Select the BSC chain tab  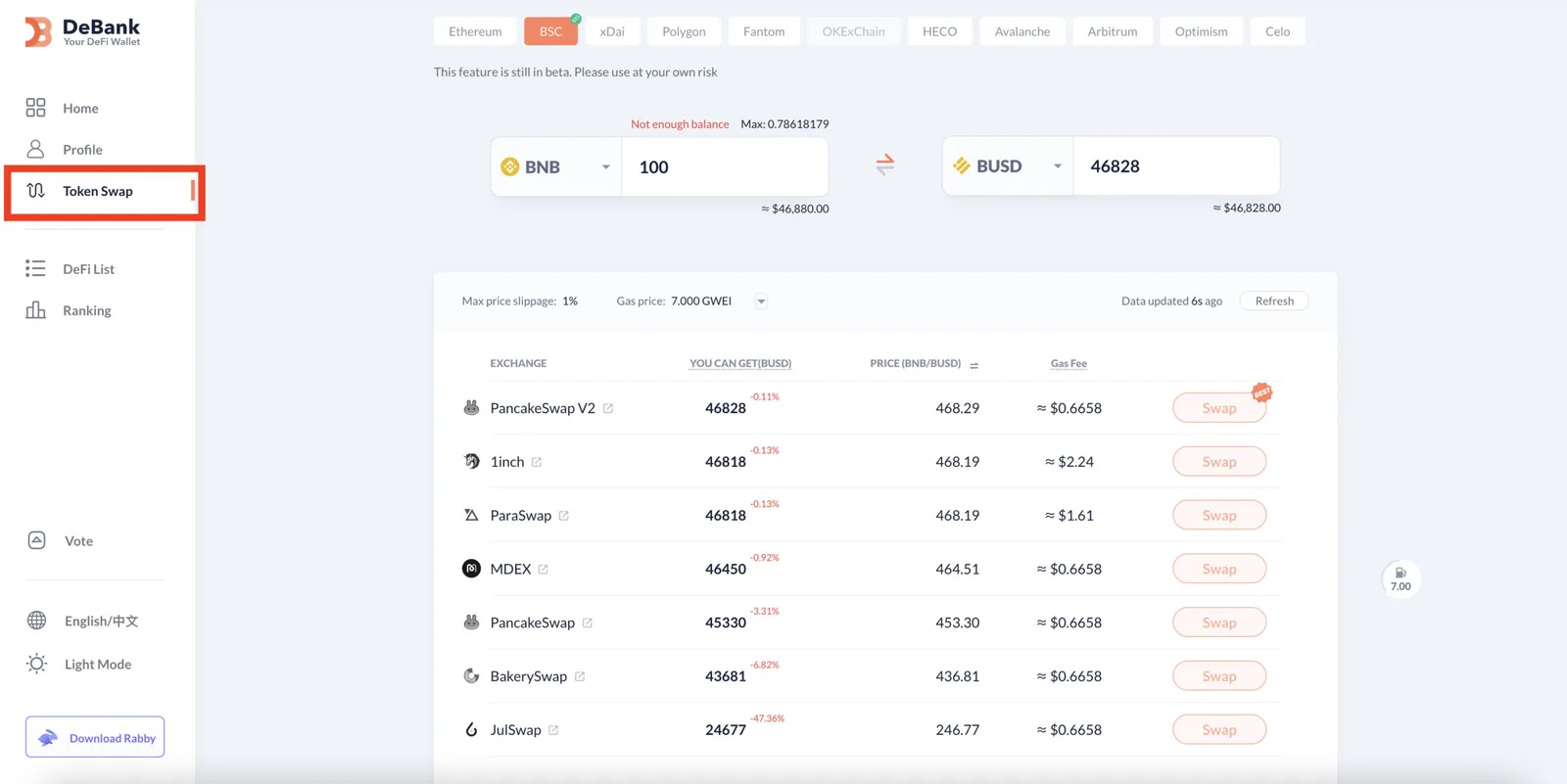click(x=551, y=31)
